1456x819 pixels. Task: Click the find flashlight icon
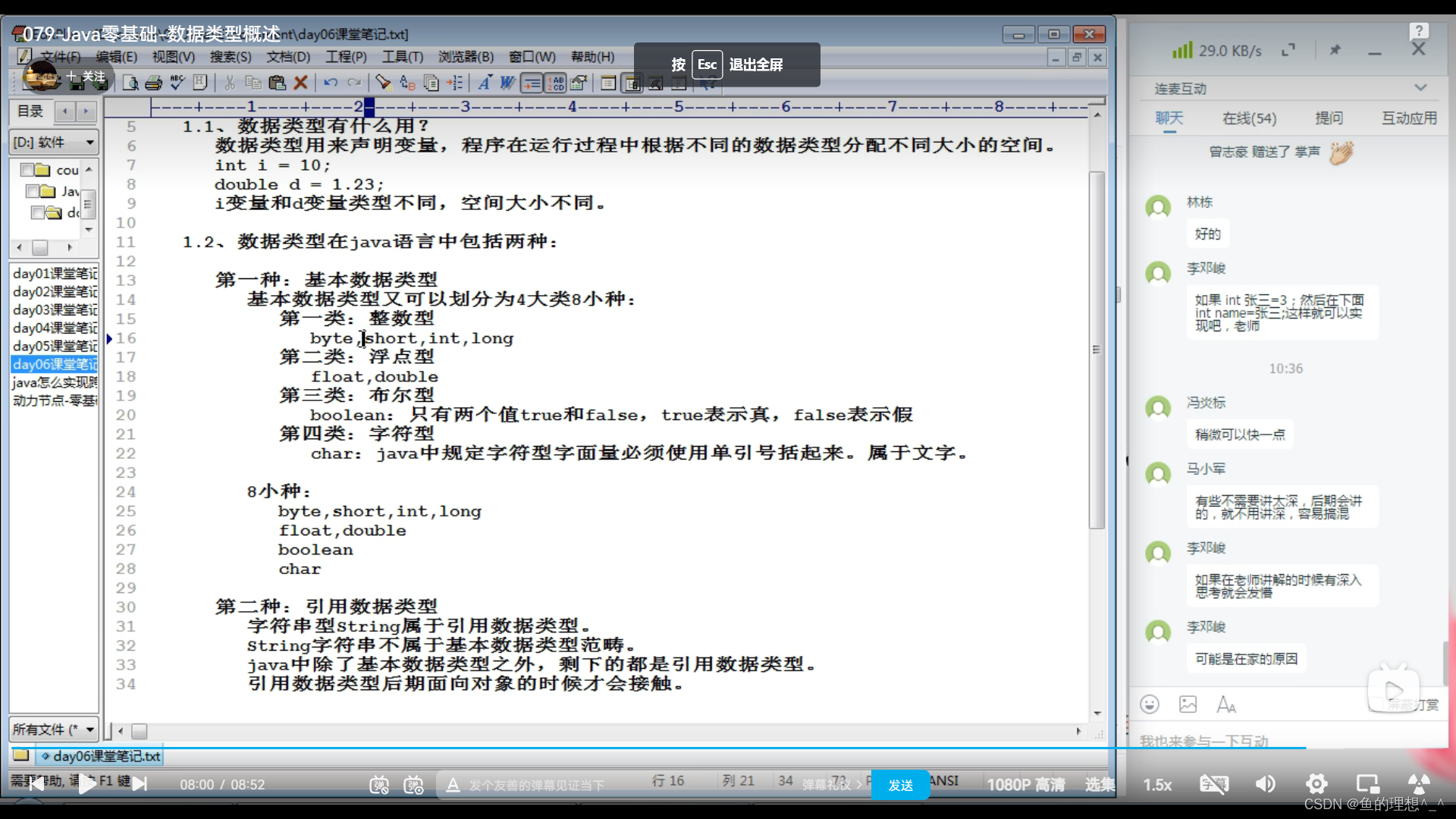[x=383, y=82]
